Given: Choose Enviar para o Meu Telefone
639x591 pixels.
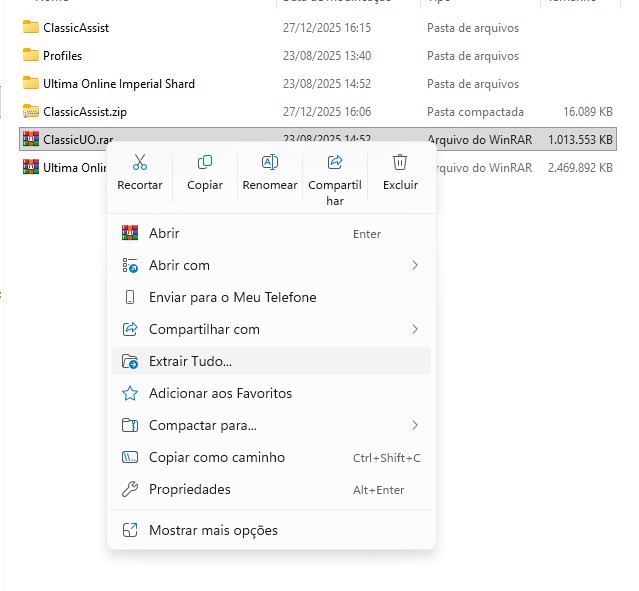Looking at the screenshot, I should coord(232,297).
